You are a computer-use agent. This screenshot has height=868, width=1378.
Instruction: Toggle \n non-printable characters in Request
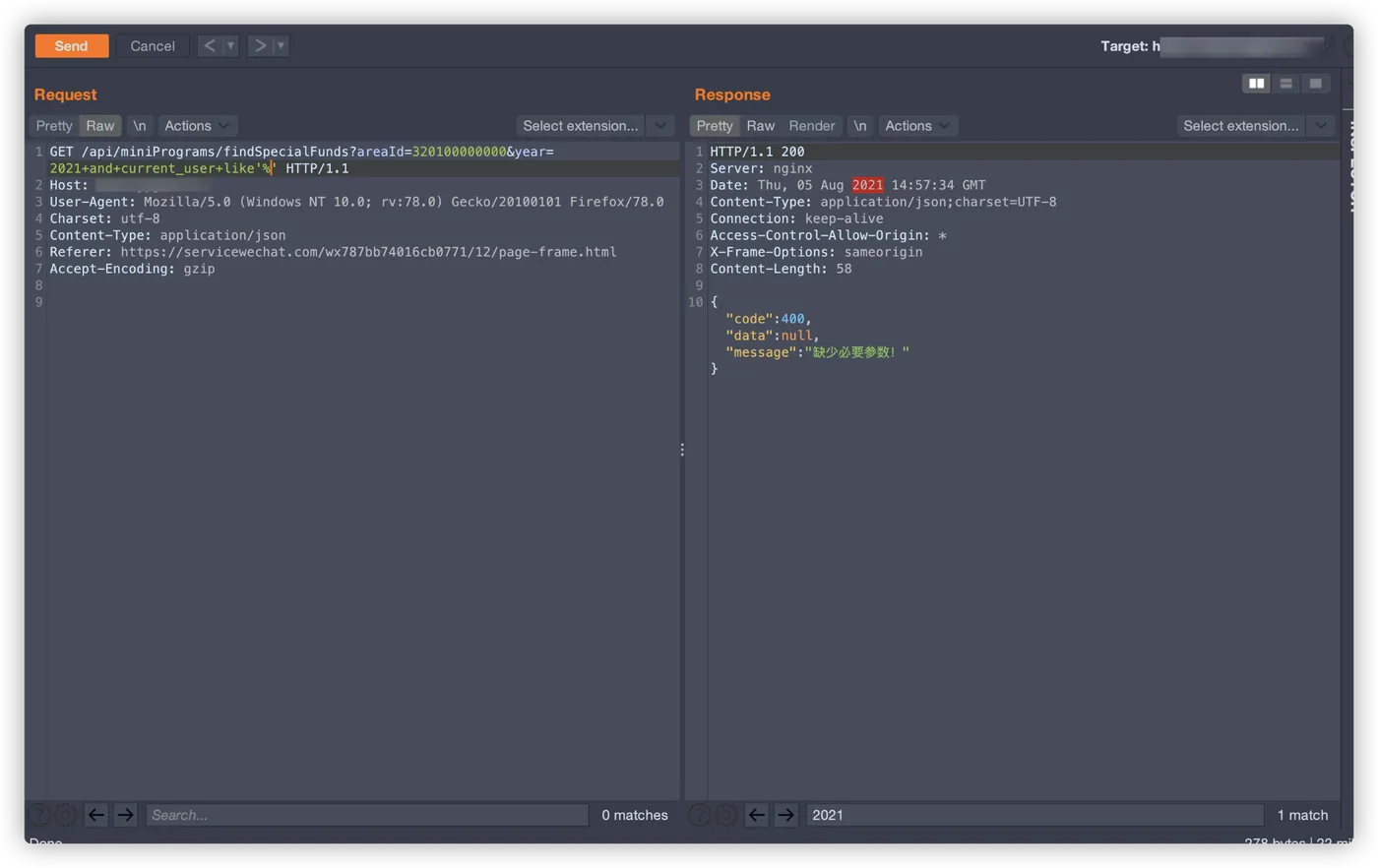(x=140, y=126)
